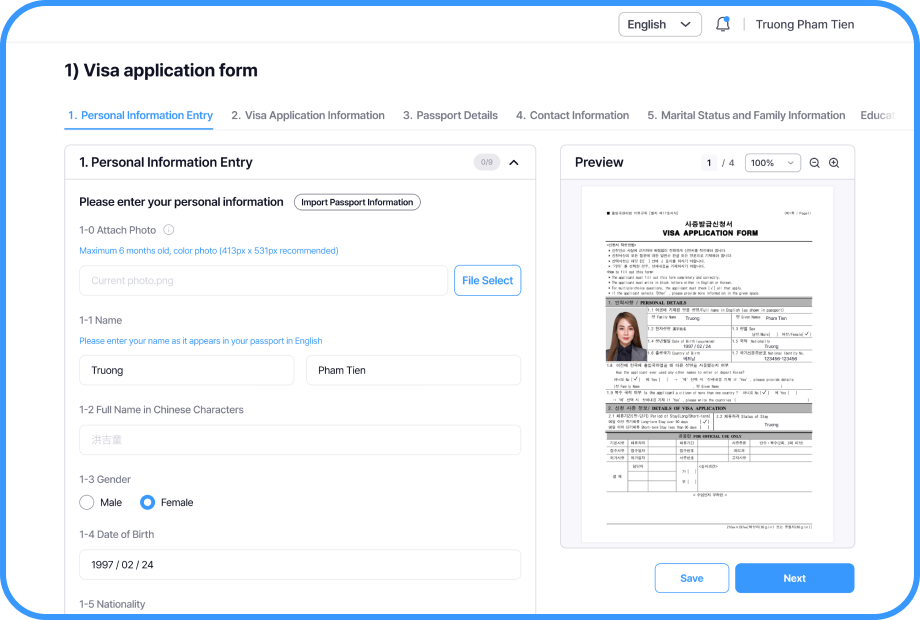Zoom out the preview document
920x620 pixels.
814,163
